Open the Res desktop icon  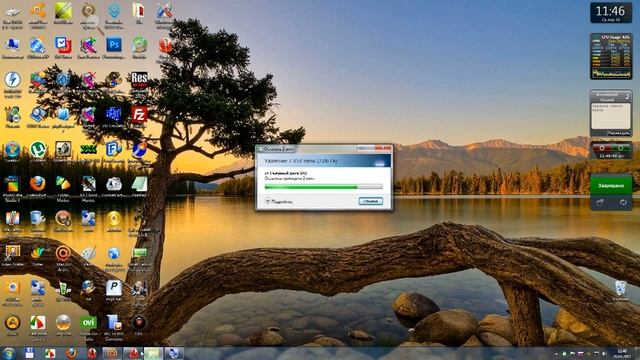(139, 79)
